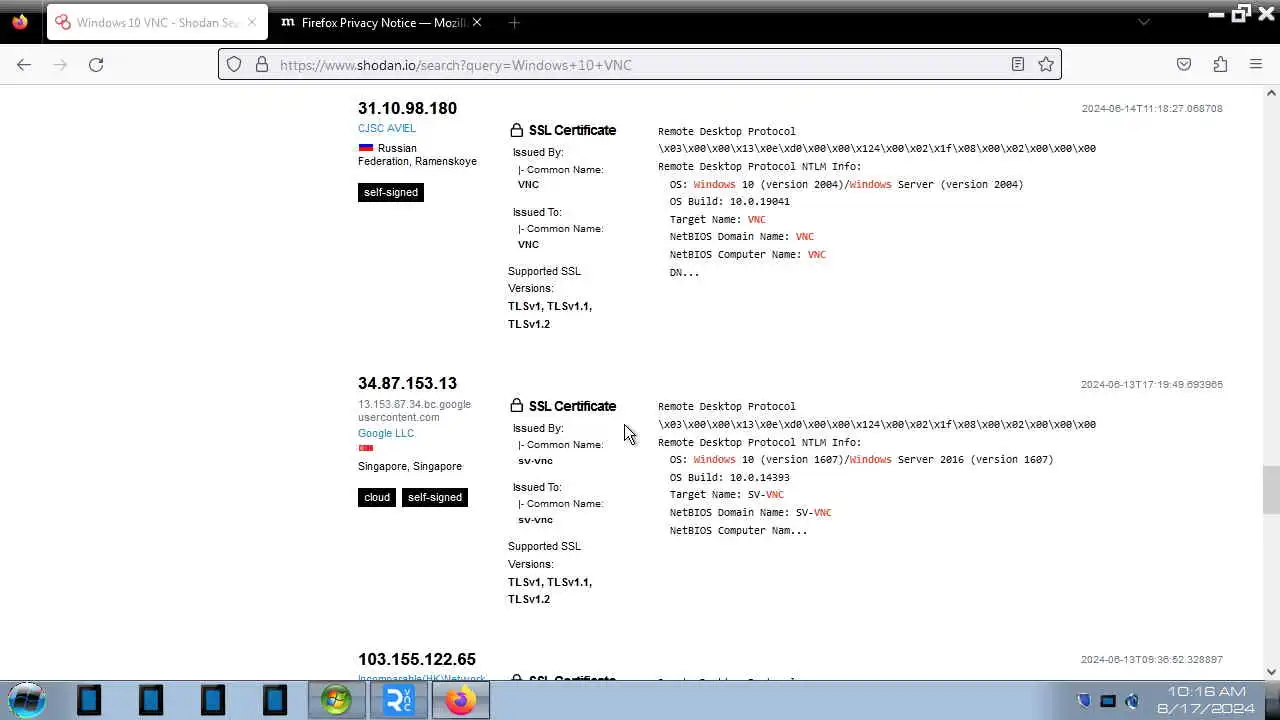Click the vertical scrollbar thumb
Image resolution: width=1280 pixels, height=720 pixels.
pyautogui.click(x=1271, y=488)
